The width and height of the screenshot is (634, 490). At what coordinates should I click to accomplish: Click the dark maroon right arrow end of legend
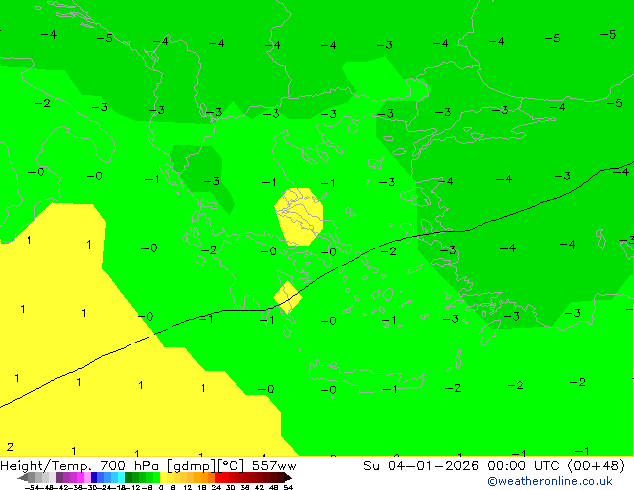(x=287, y=478)
